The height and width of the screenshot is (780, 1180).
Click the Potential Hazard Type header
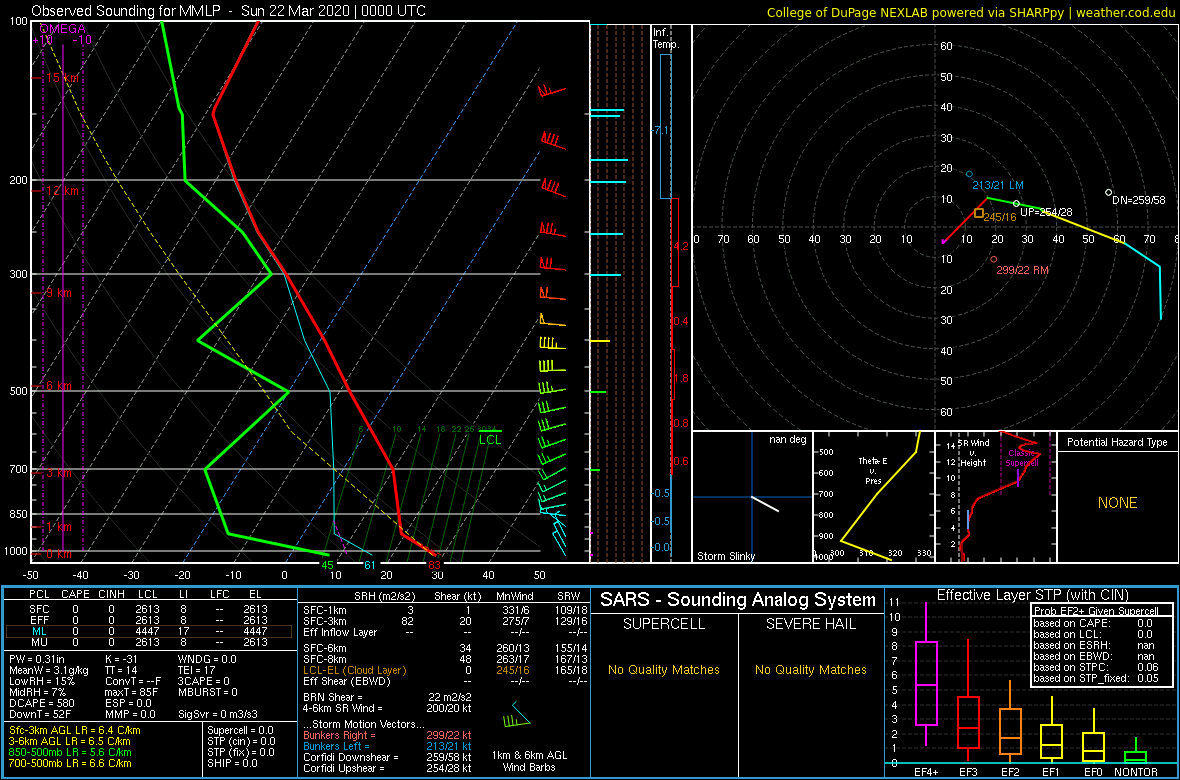pos(1117,442)
